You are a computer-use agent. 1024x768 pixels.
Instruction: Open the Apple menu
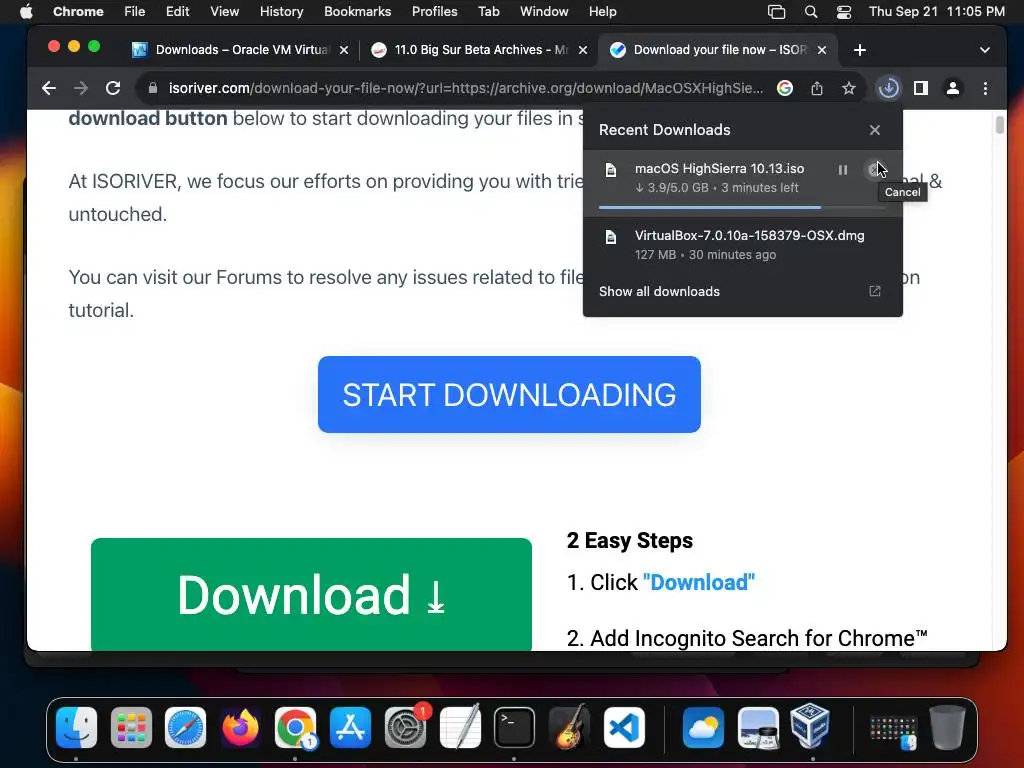[x=26, y=11]
